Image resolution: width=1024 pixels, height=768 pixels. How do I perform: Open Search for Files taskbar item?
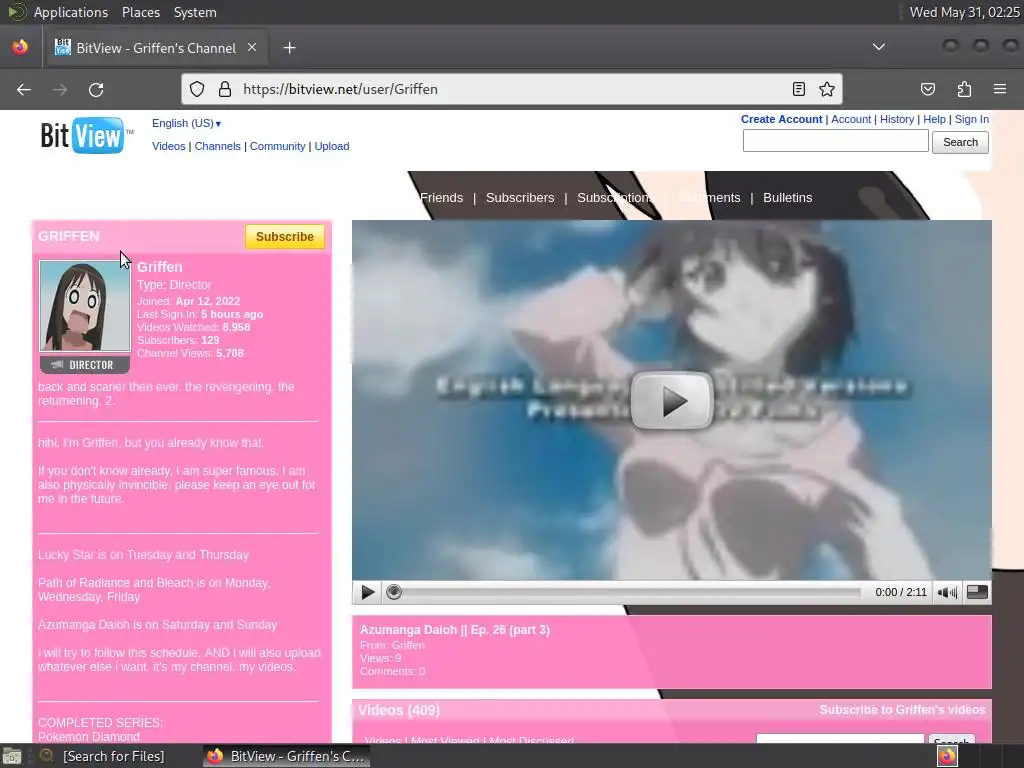104,756
